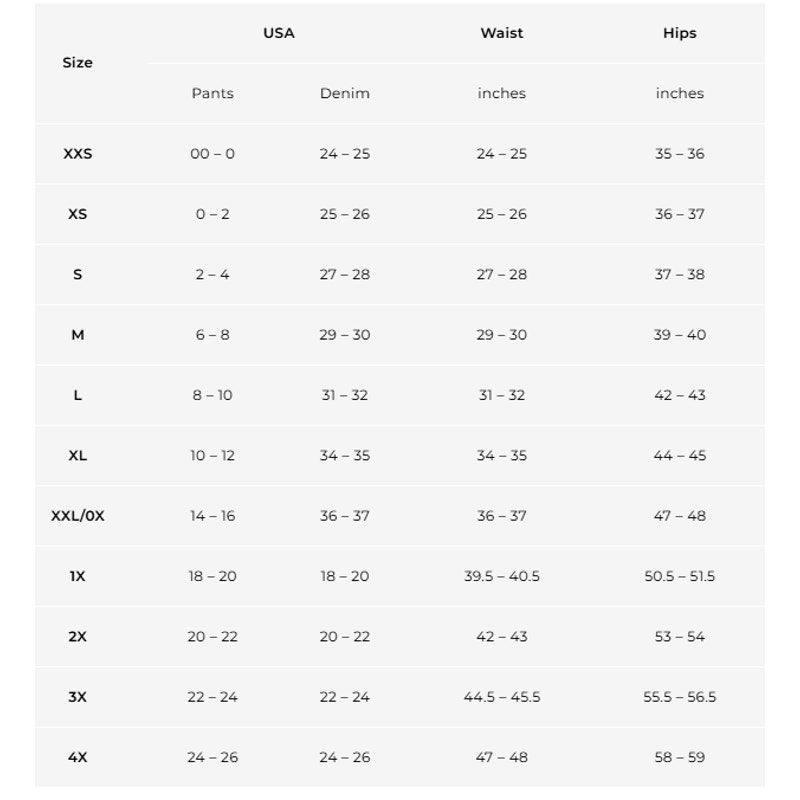Click waist value 39.5 – 40.5
Viewport: 800px width, 800px height.
pos(502,576)
